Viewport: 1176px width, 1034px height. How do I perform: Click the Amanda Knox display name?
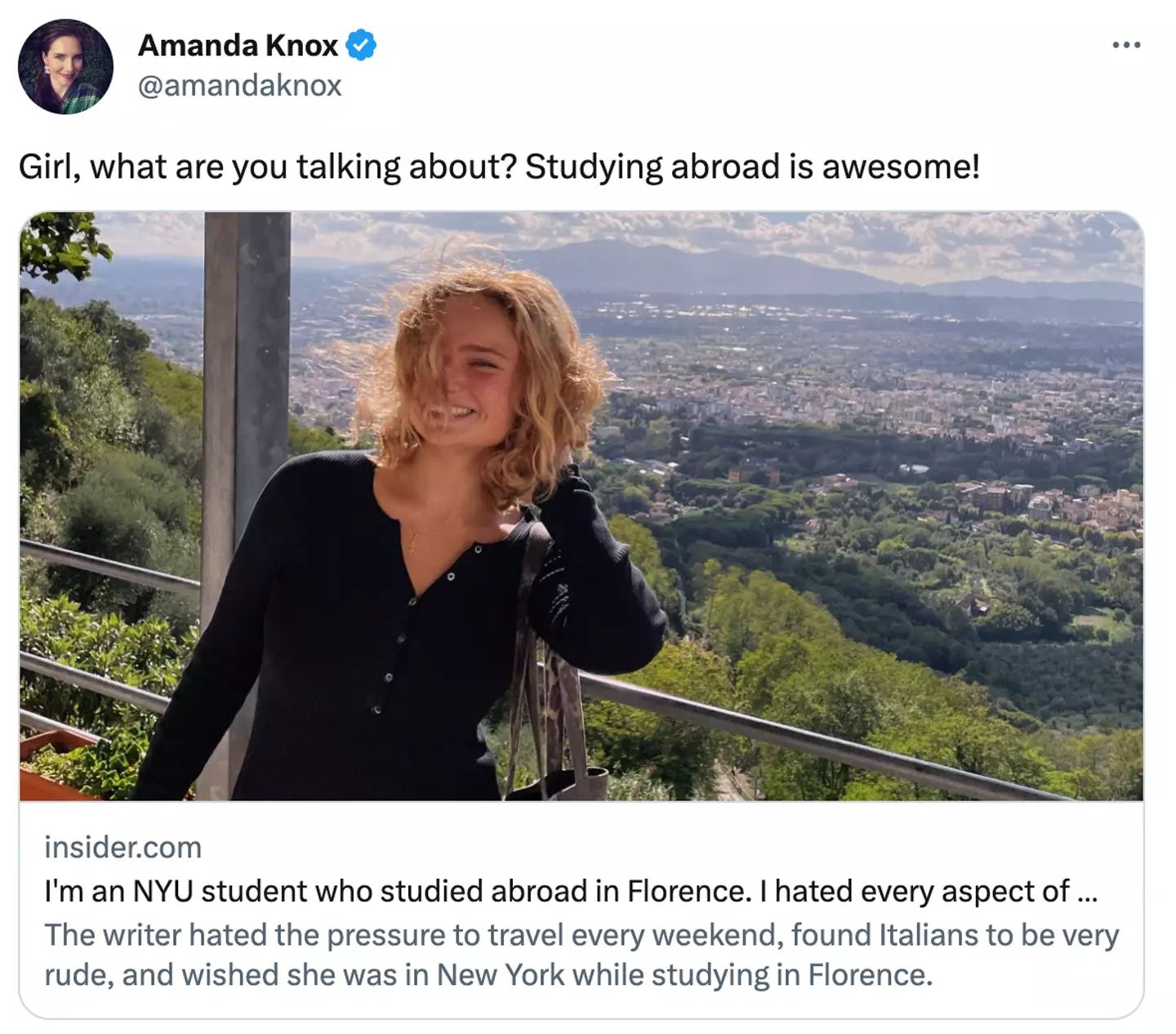coord(238,46)
